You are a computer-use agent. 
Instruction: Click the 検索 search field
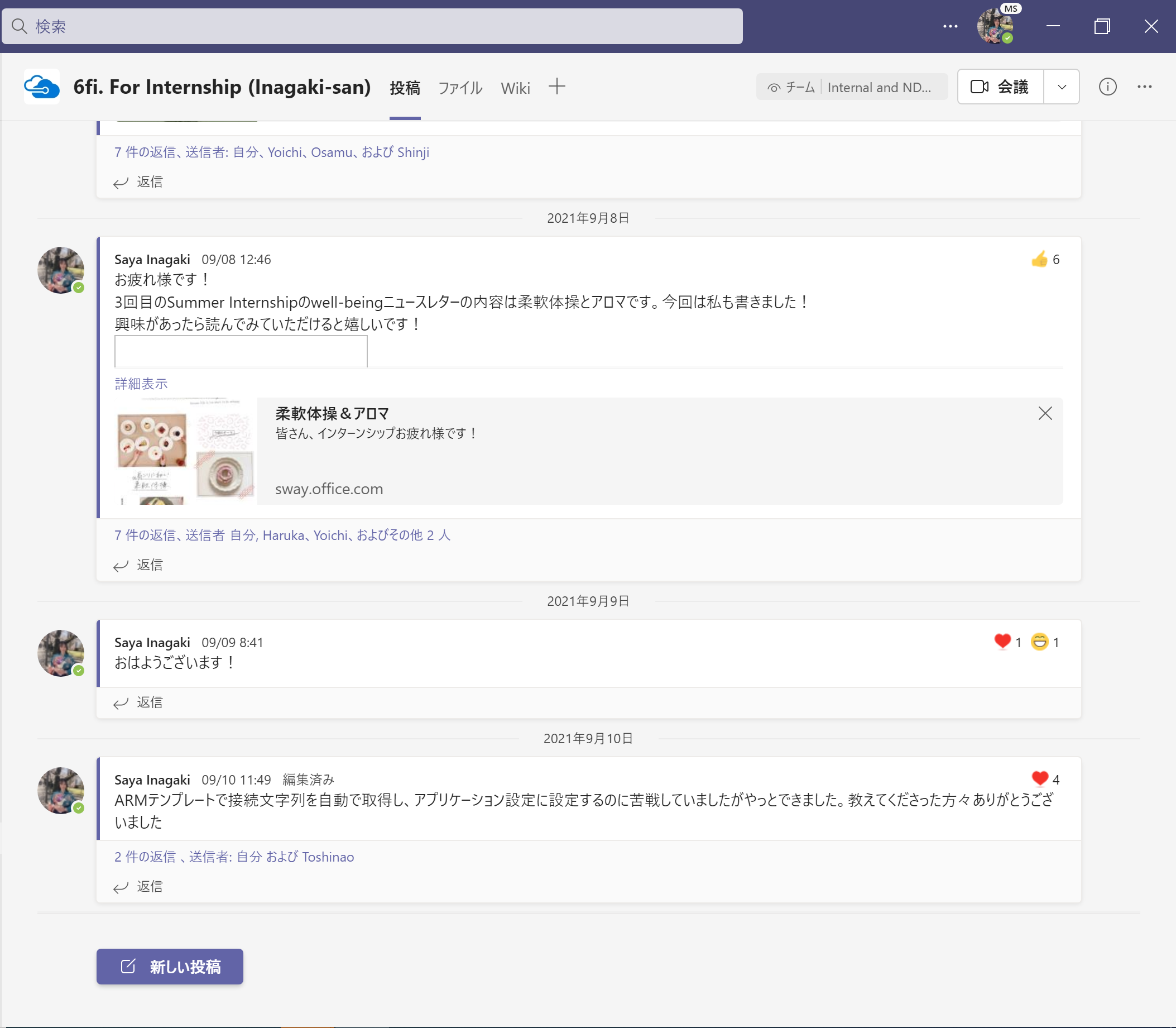point(373,26)
